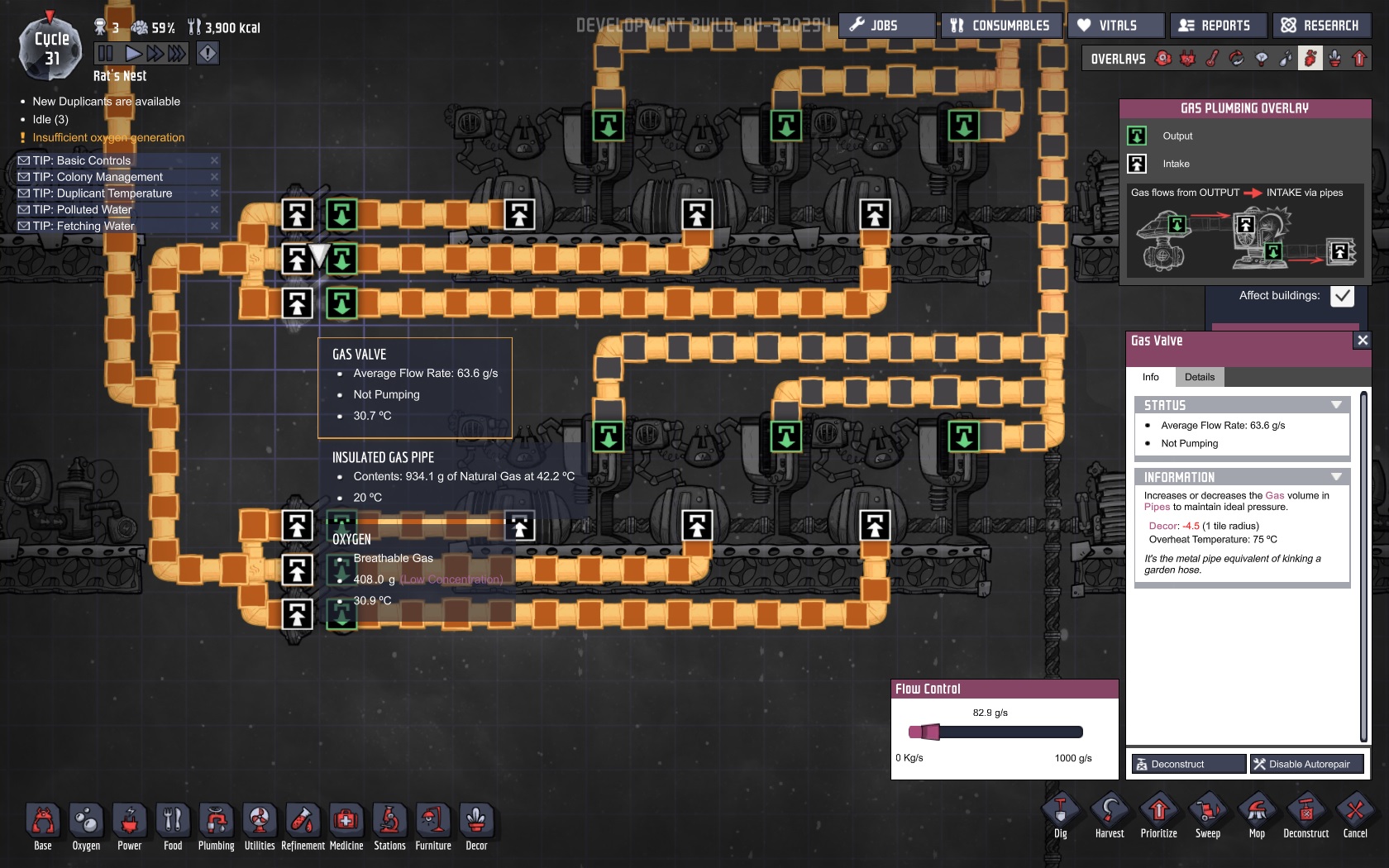This screenshot has height=868, width=1389.
Task: Set game speed to double fast-forward
Action: (x=155, y=54)
